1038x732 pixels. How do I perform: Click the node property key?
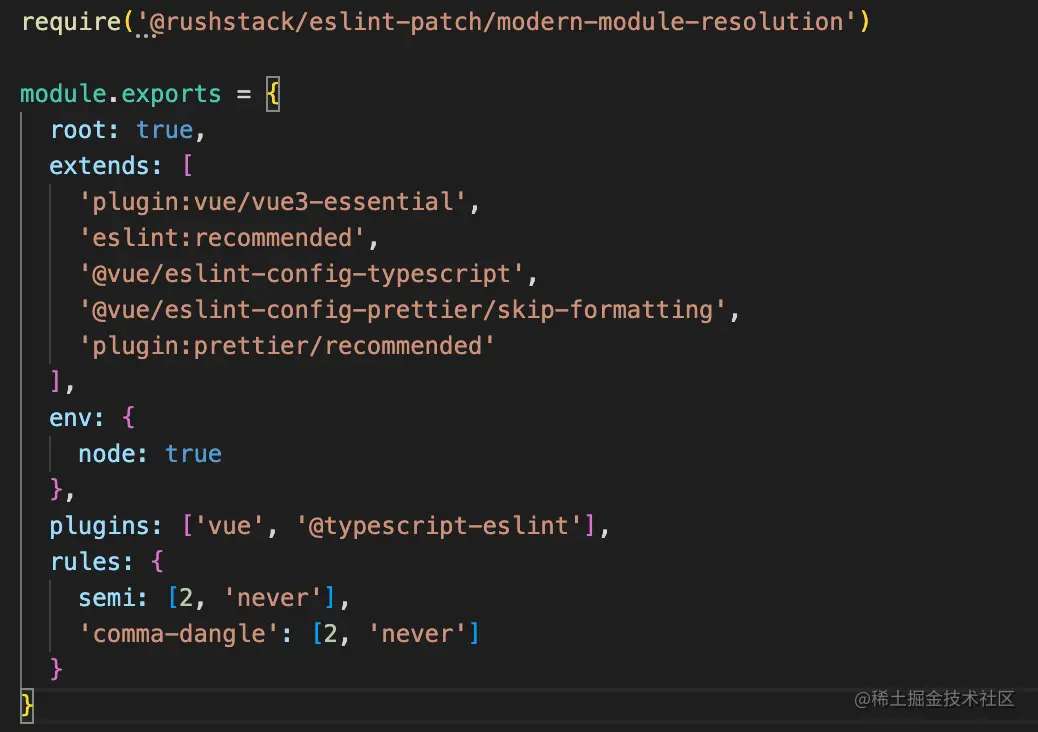tap(106, 453)
